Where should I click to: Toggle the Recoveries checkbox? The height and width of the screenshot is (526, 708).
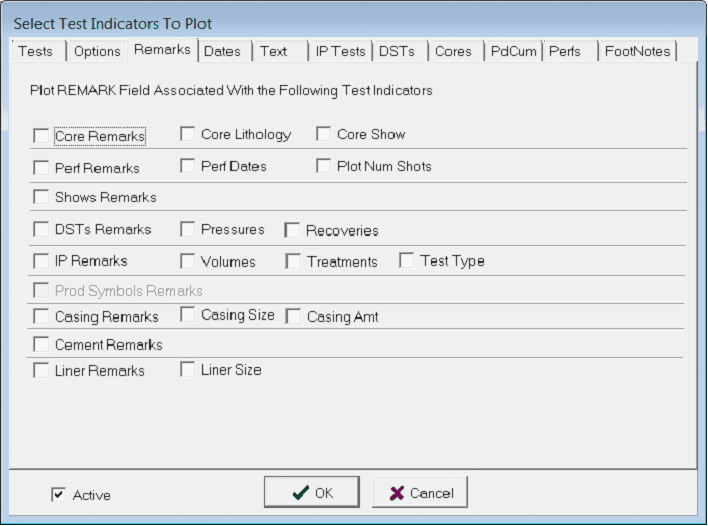(x=293, y=230)
